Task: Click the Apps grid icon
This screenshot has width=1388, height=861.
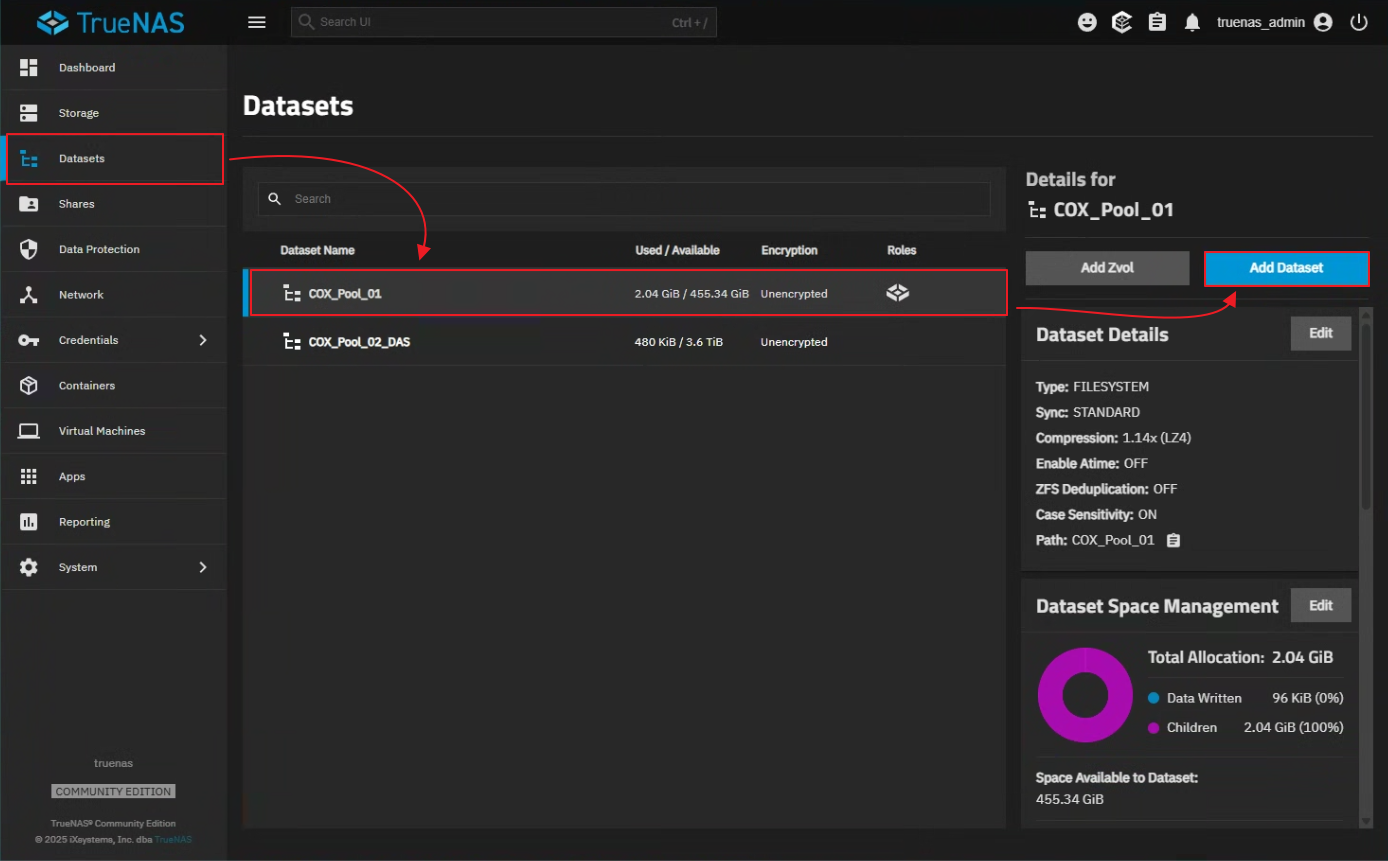Action: [x=29, y=476]
